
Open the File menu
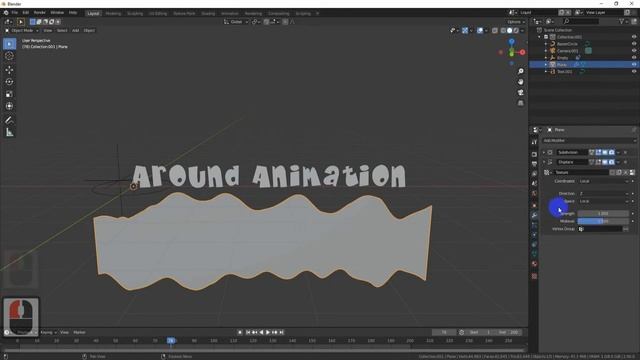15,13
